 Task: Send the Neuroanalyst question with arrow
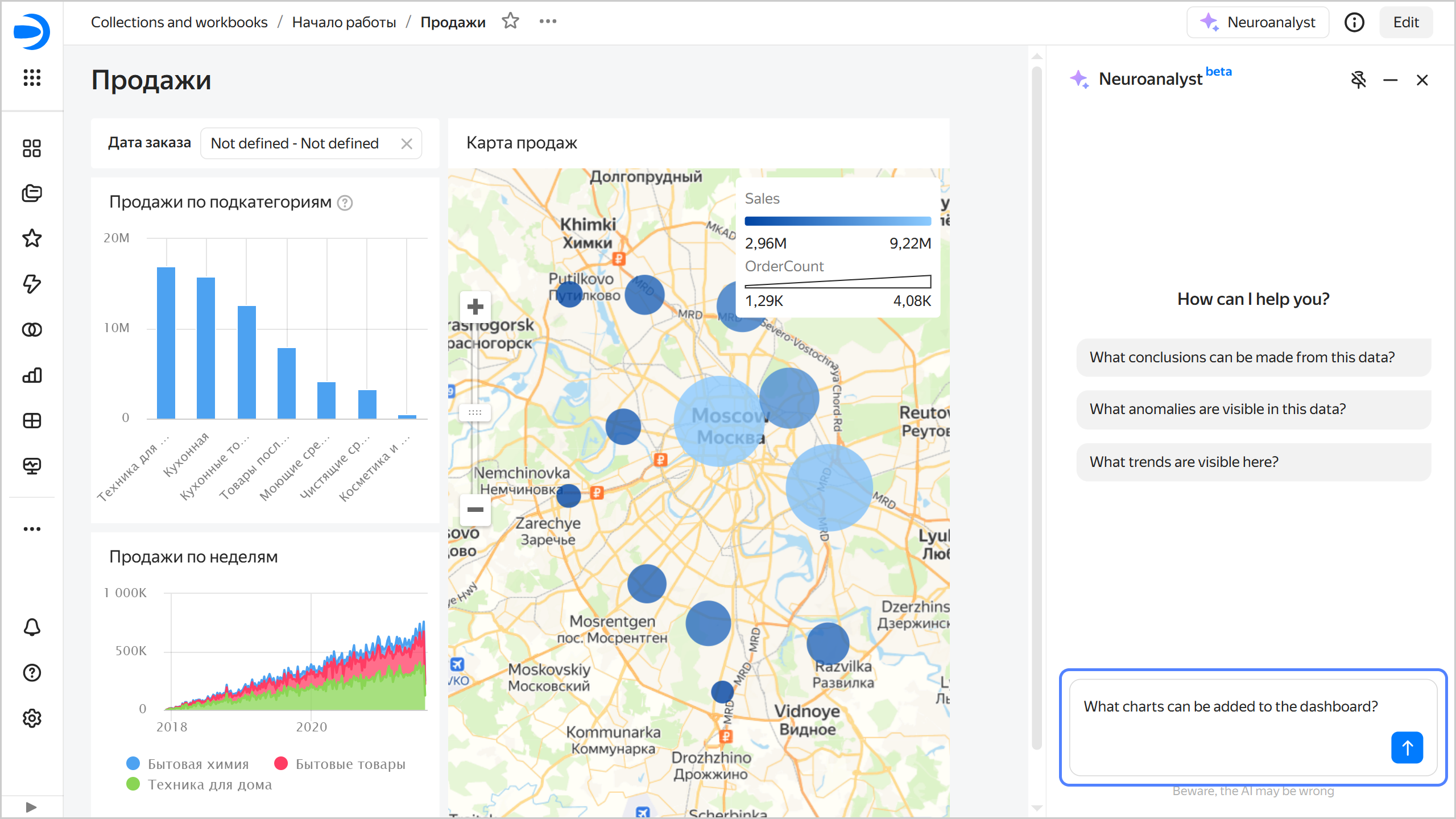coord(1407,747)
